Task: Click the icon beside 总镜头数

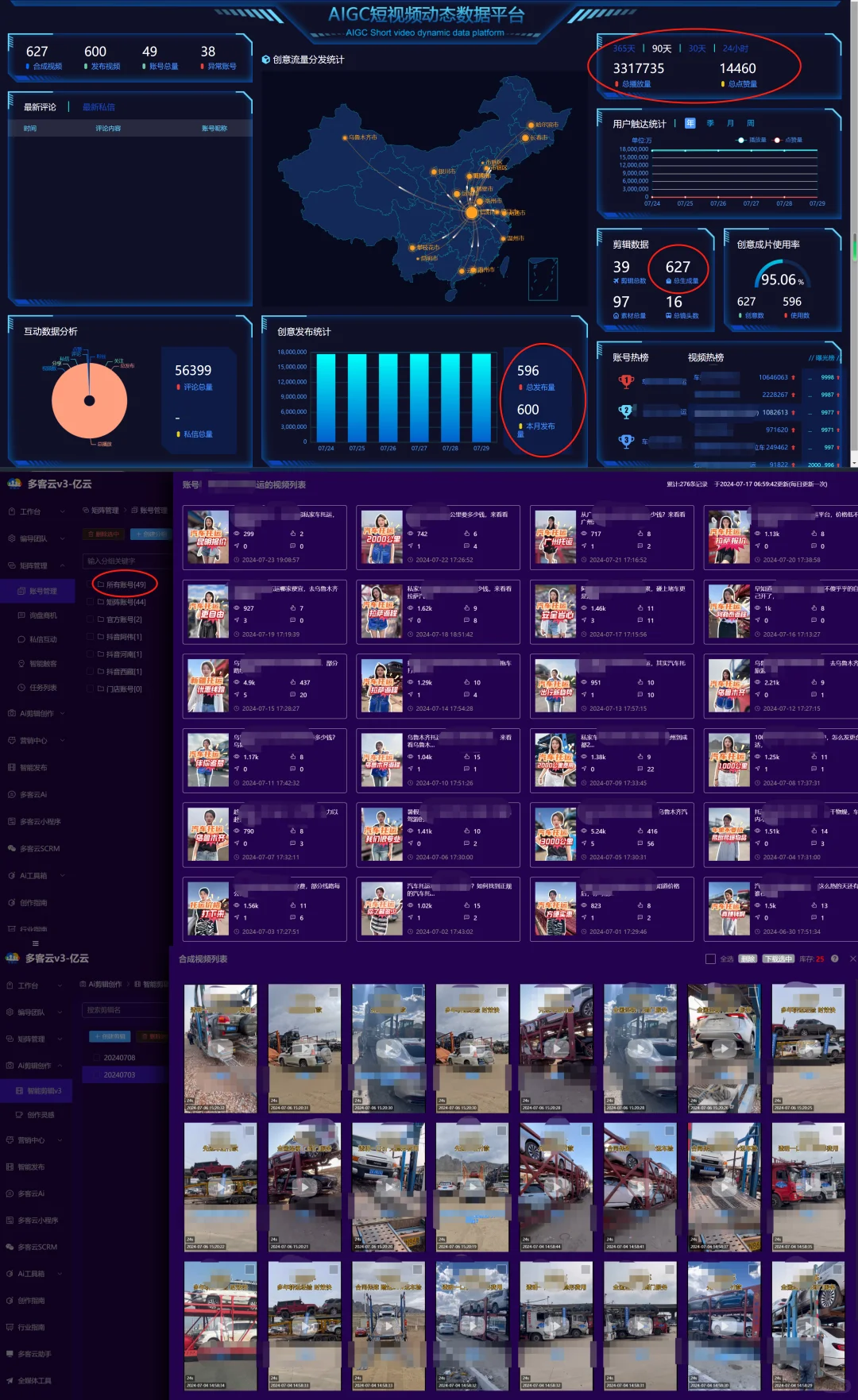Action: pyautogui.click(x=668, y=315)
